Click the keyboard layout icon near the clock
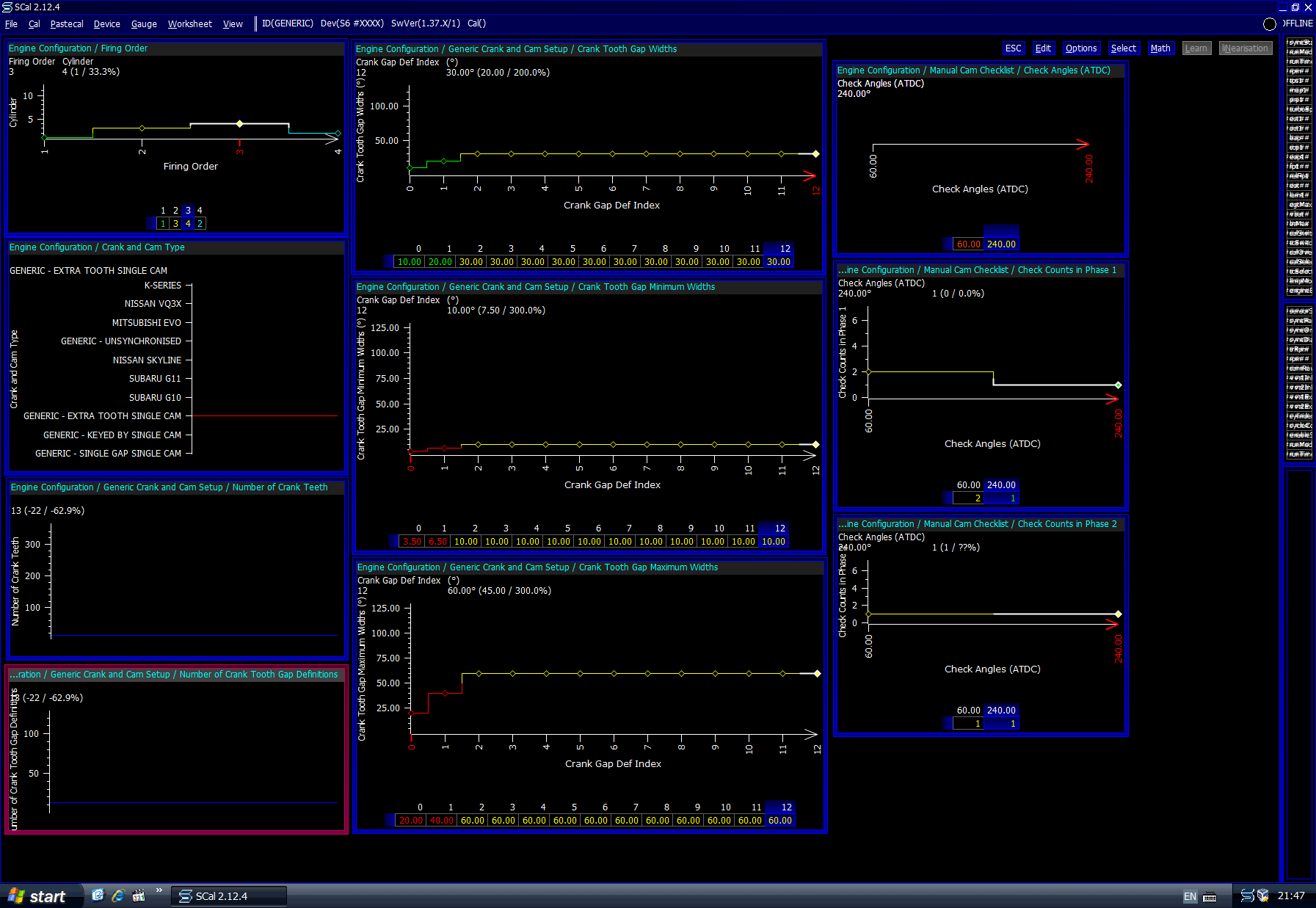This screenshot has width=1316, height=908. 1210,896
